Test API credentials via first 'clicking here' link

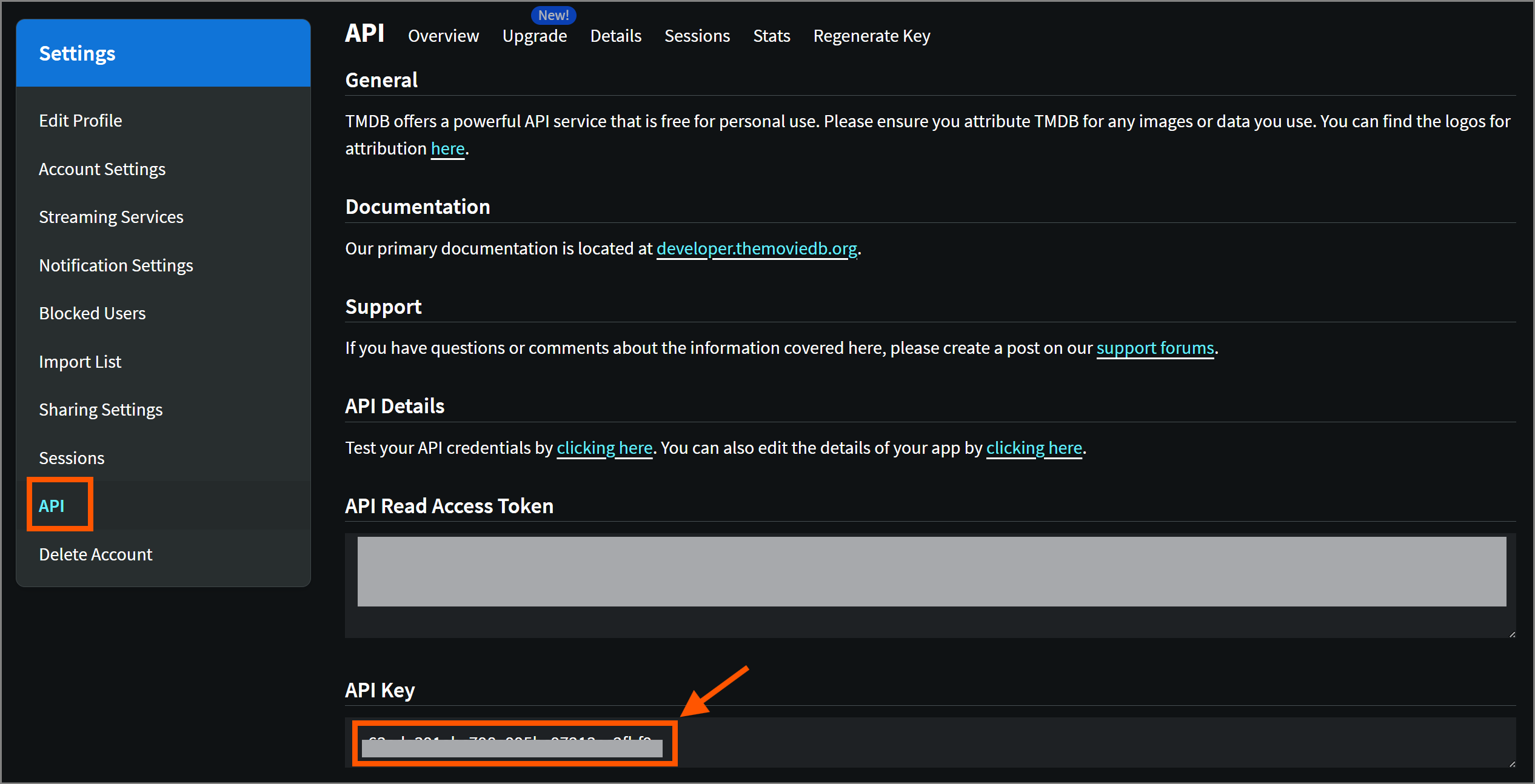coord(604,448)
